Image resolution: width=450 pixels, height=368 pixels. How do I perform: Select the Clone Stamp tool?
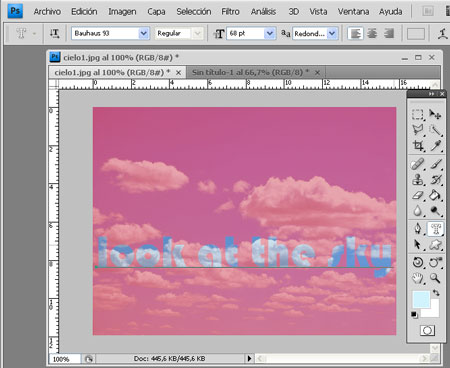(417, 180)
